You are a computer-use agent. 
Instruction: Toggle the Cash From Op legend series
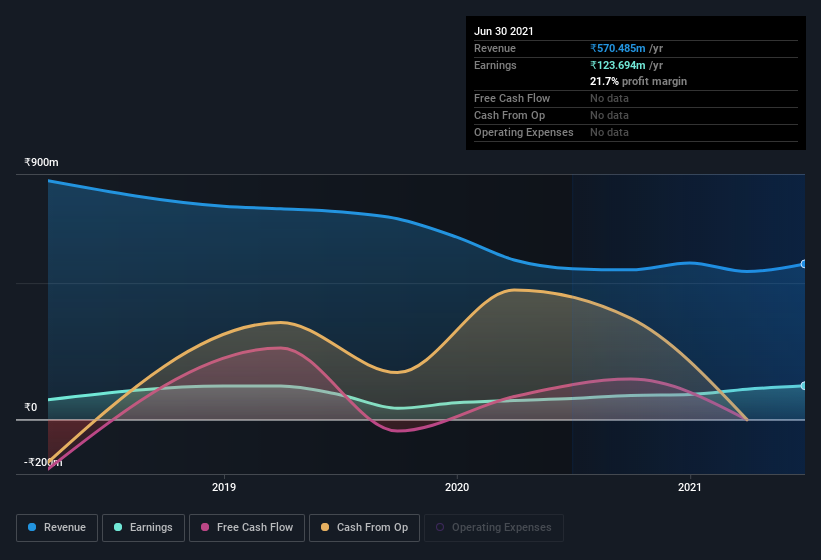click(364, 528)
